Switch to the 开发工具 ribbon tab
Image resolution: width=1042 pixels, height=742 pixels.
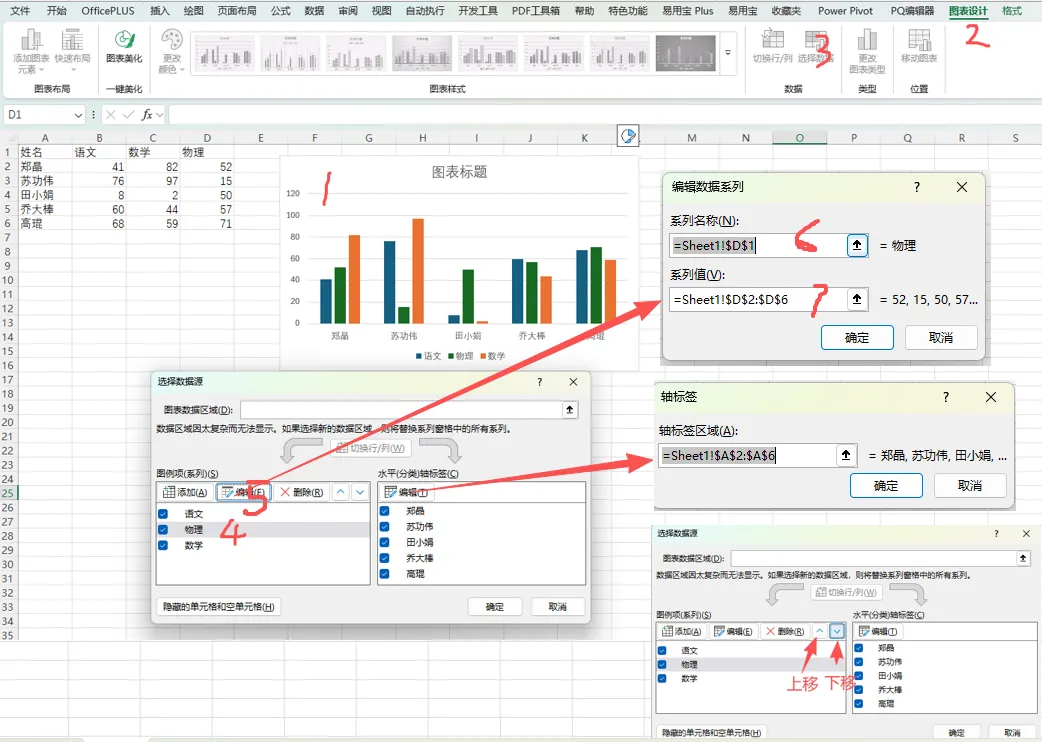(478, 11)
